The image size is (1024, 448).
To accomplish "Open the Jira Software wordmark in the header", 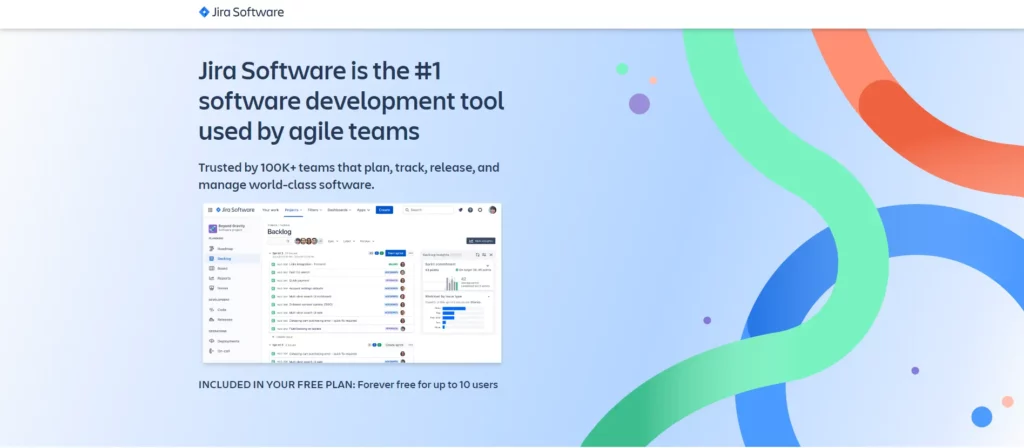I will pyautogui.click(x=248, y=12).
